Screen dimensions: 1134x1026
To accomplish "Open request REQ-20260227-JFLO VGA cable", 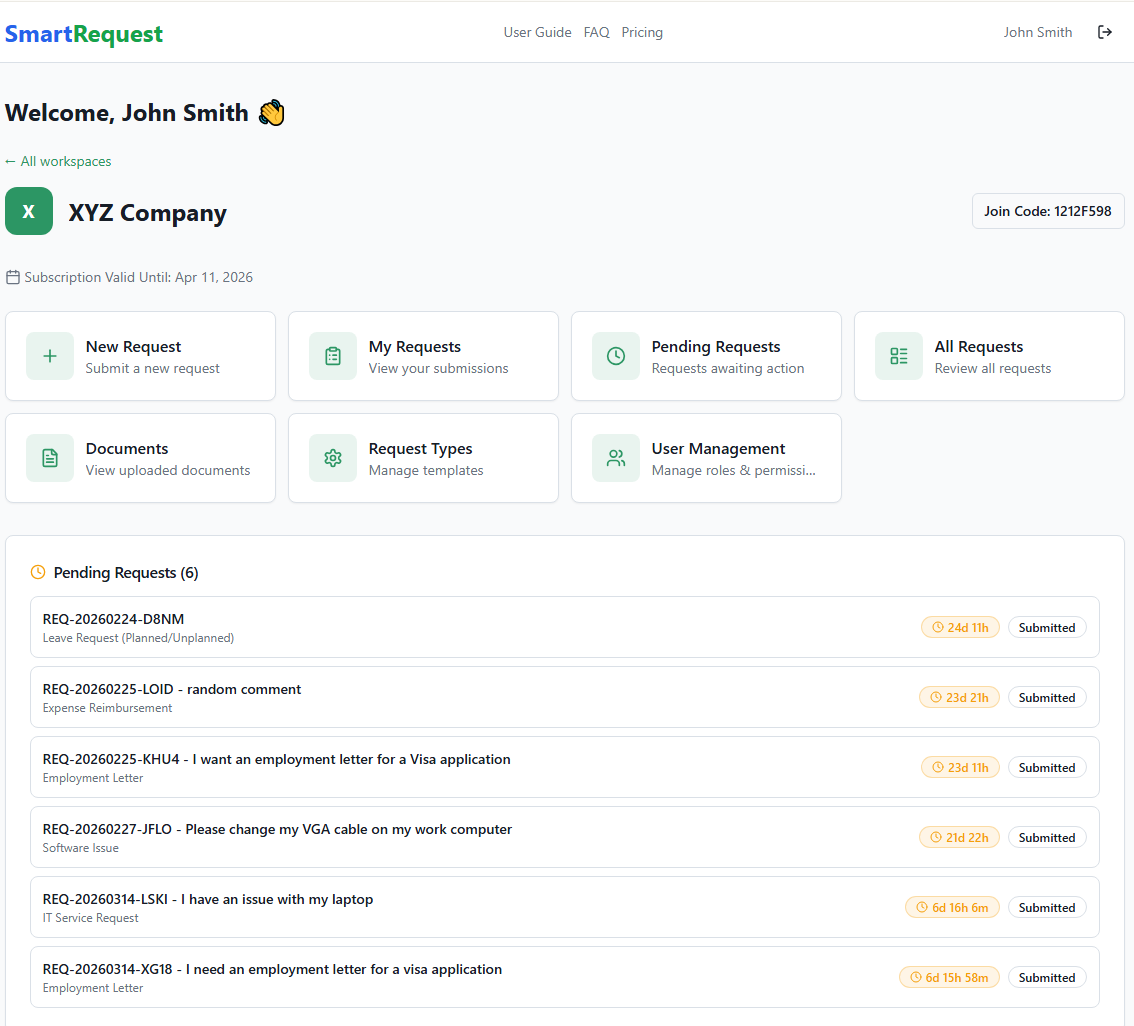I will (x=564, y=837).
